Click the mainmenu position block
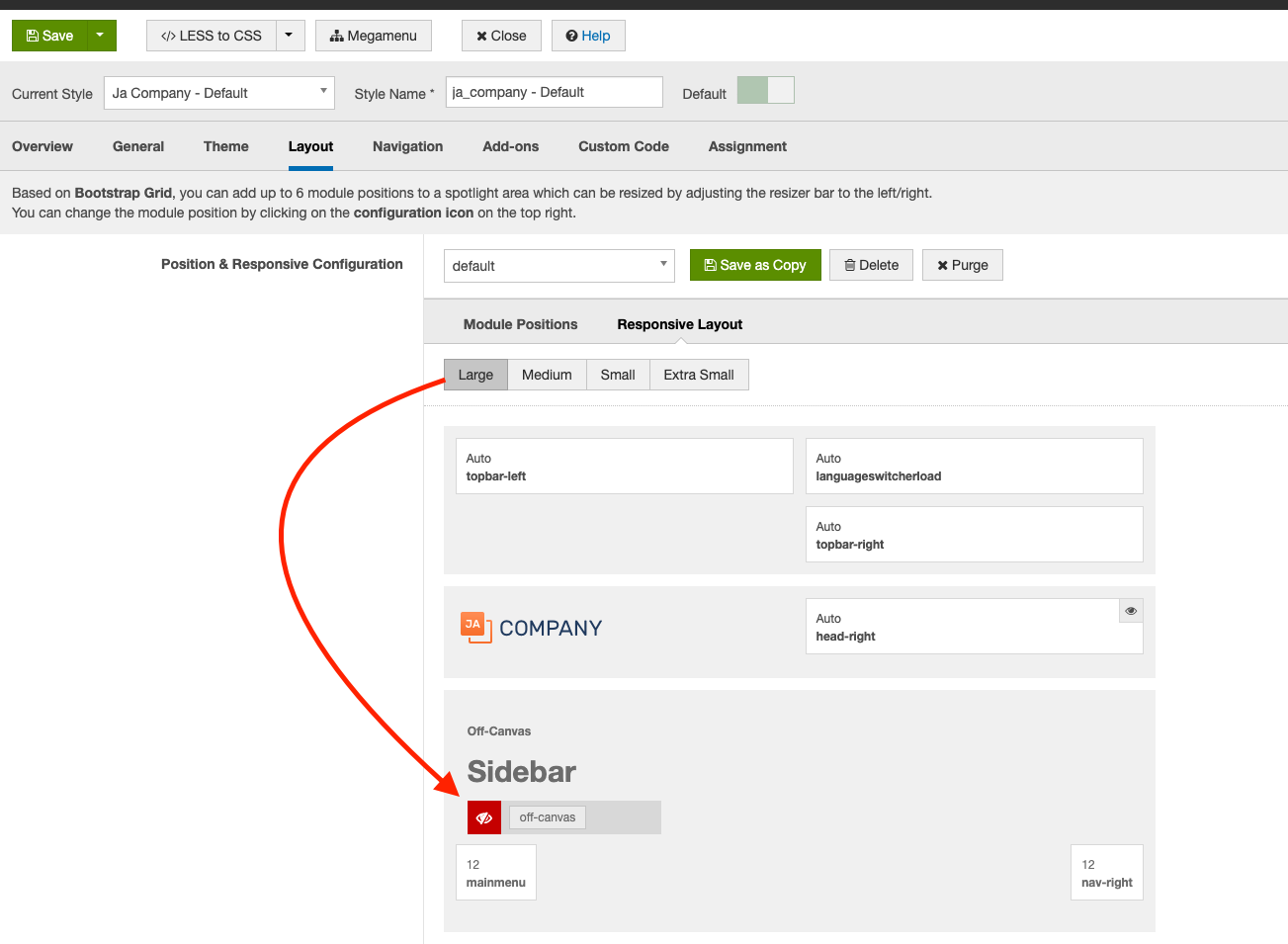This screenshot has width=1288, height=944. 496,873
